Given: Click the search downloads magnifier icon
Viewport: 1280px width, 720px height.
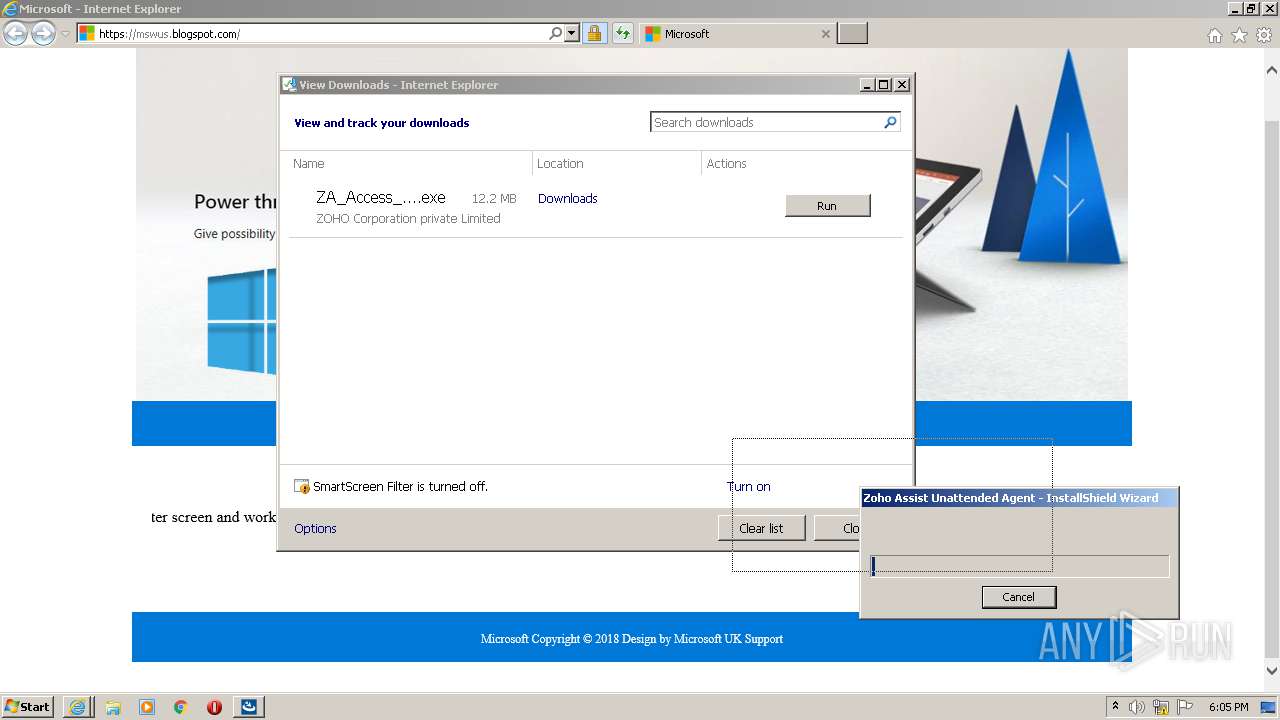Looking at the screenshot, I should pyautogui.click(x=890, y=122).
